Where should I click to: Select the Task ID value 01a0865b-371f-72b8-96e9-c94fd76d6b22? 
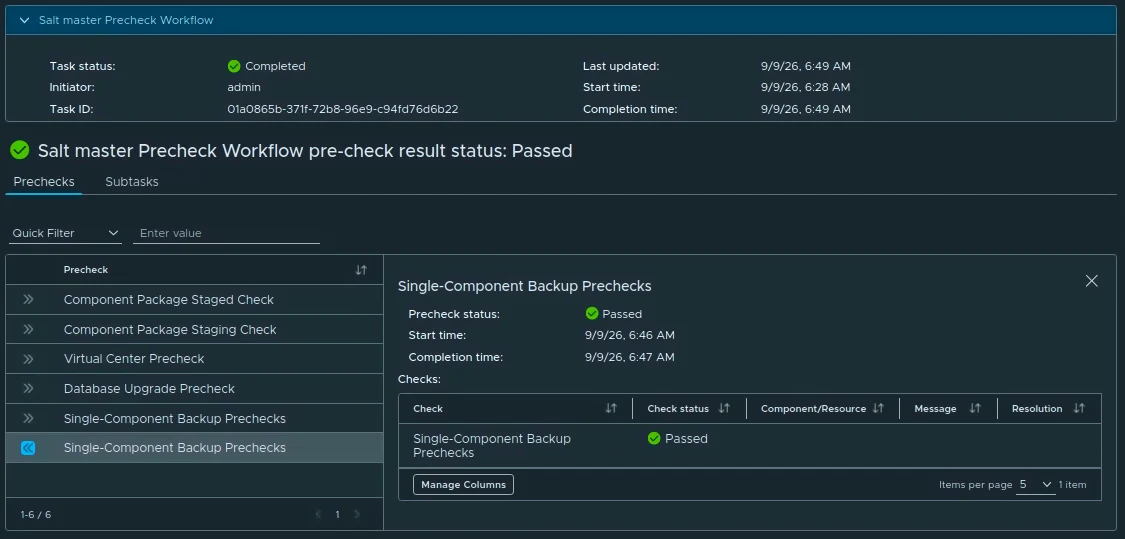click(343, 109)
